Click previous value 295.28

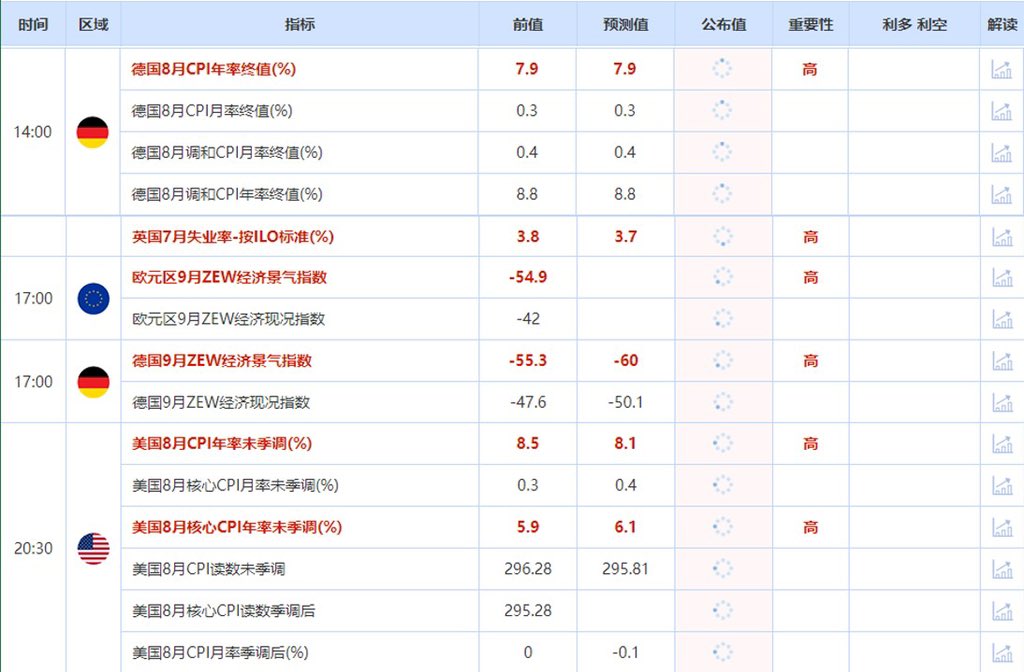(x=528, y=611)
